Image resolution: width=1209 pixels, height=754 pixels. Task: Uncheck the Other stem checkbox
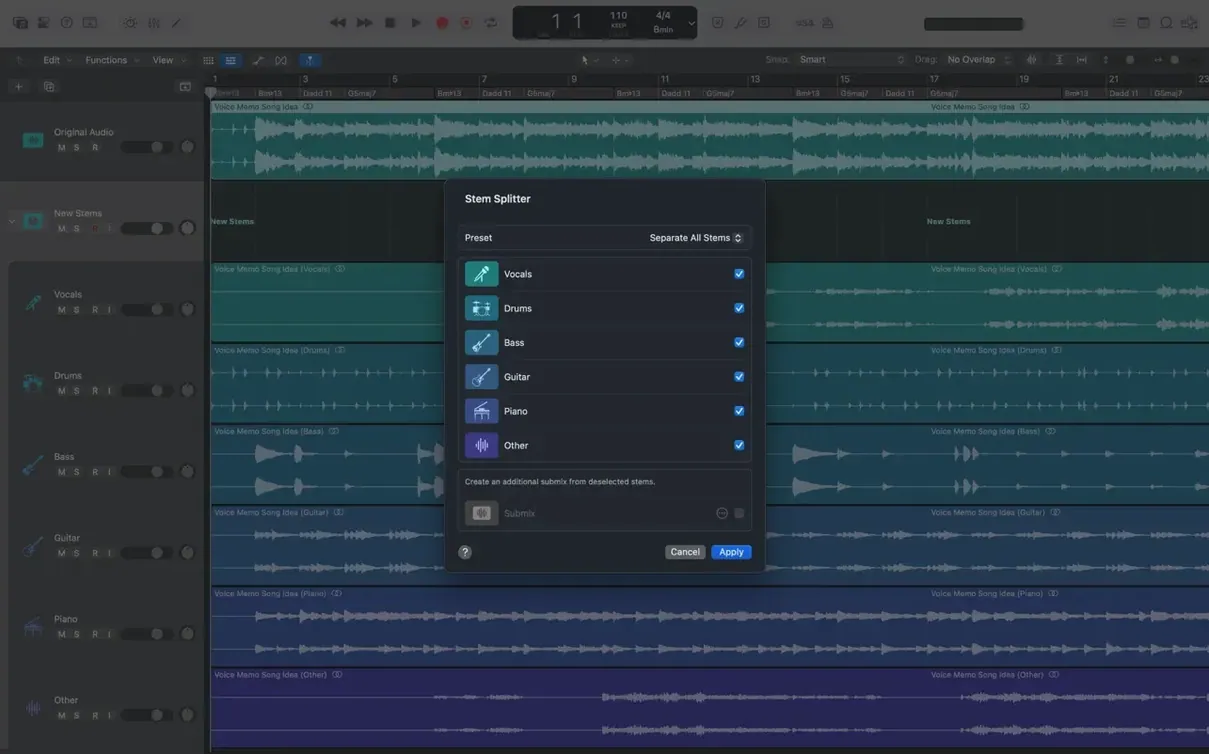coord(739,445)
